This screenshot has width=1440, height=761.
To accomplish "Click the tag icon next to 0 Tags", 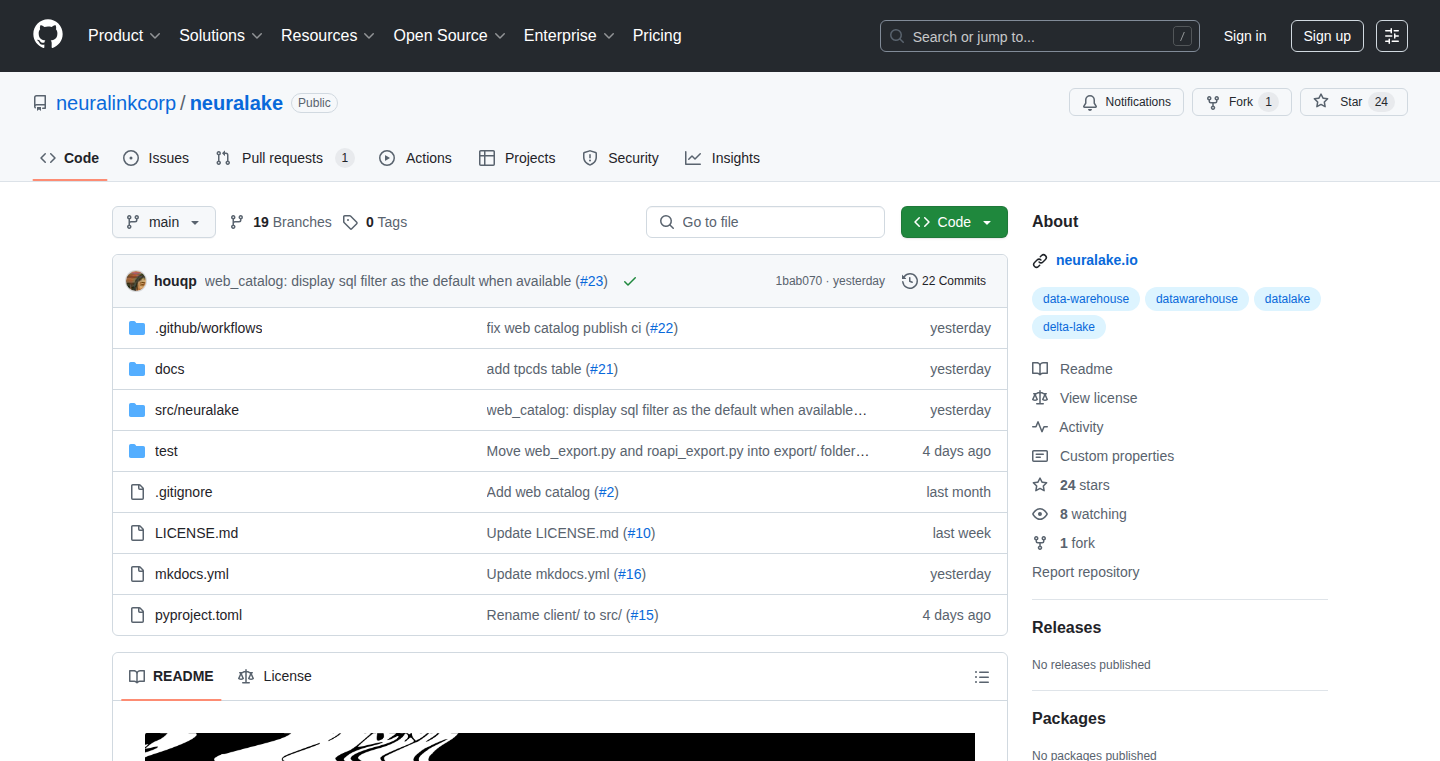I will pos(350,222).
